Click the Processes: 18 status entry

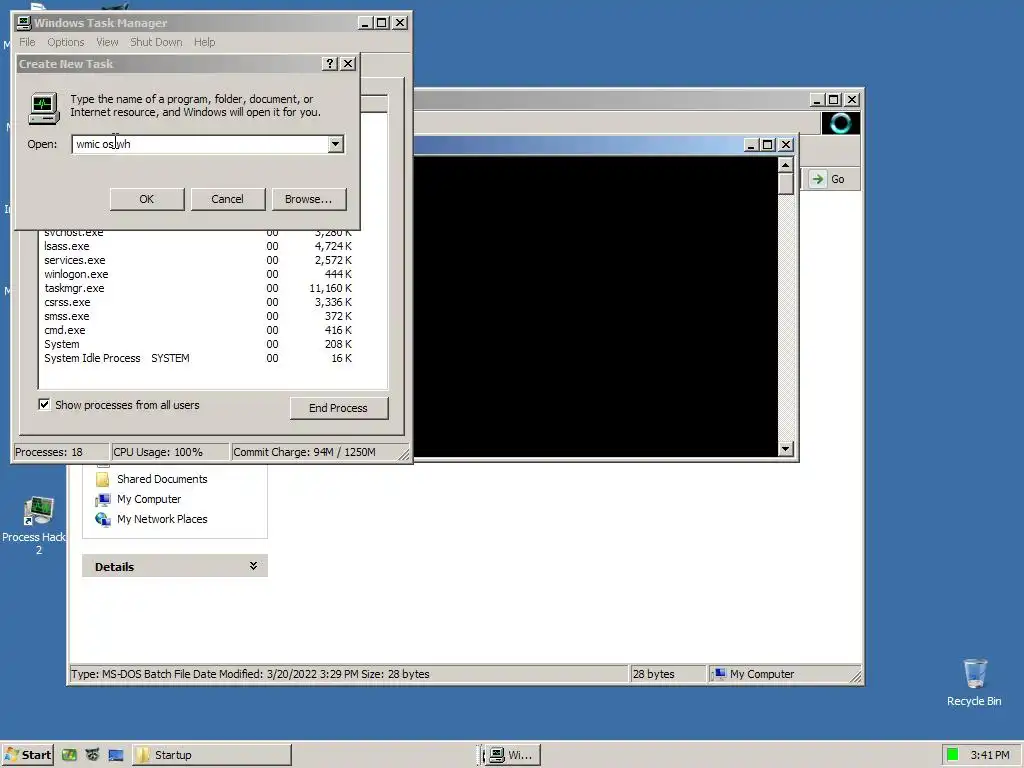[61, 452]
